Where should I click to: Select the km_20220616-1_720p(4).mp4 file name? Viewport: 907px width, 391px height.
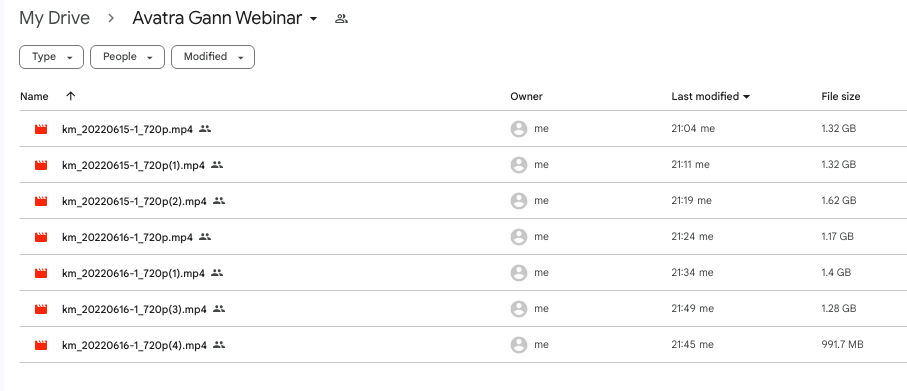pyautogui.click(x=134, y=345)
